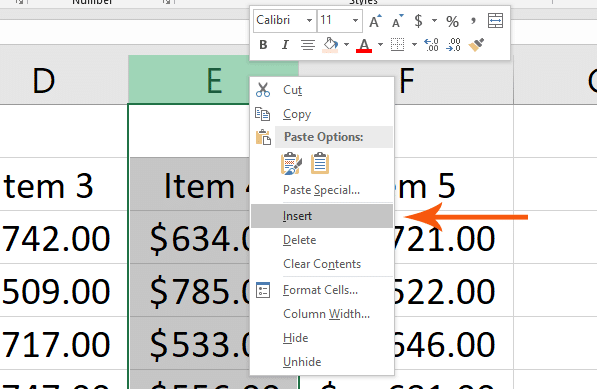Choose Delete from the context menu
The width and height of the screenshot is (597, 389).
point(322,240)
